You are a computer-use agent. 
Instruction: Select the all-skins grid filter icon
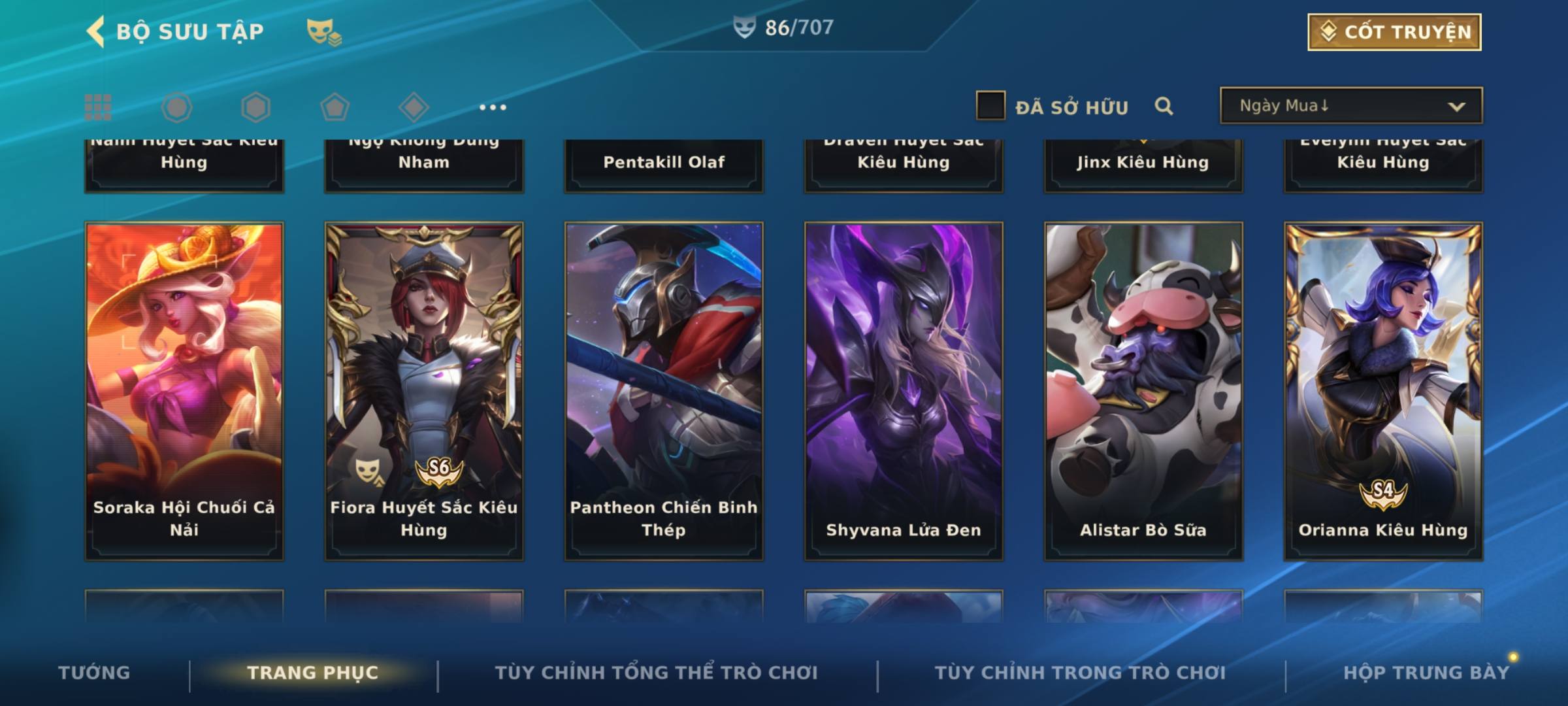pyautogui.click(x=98, y=107)
